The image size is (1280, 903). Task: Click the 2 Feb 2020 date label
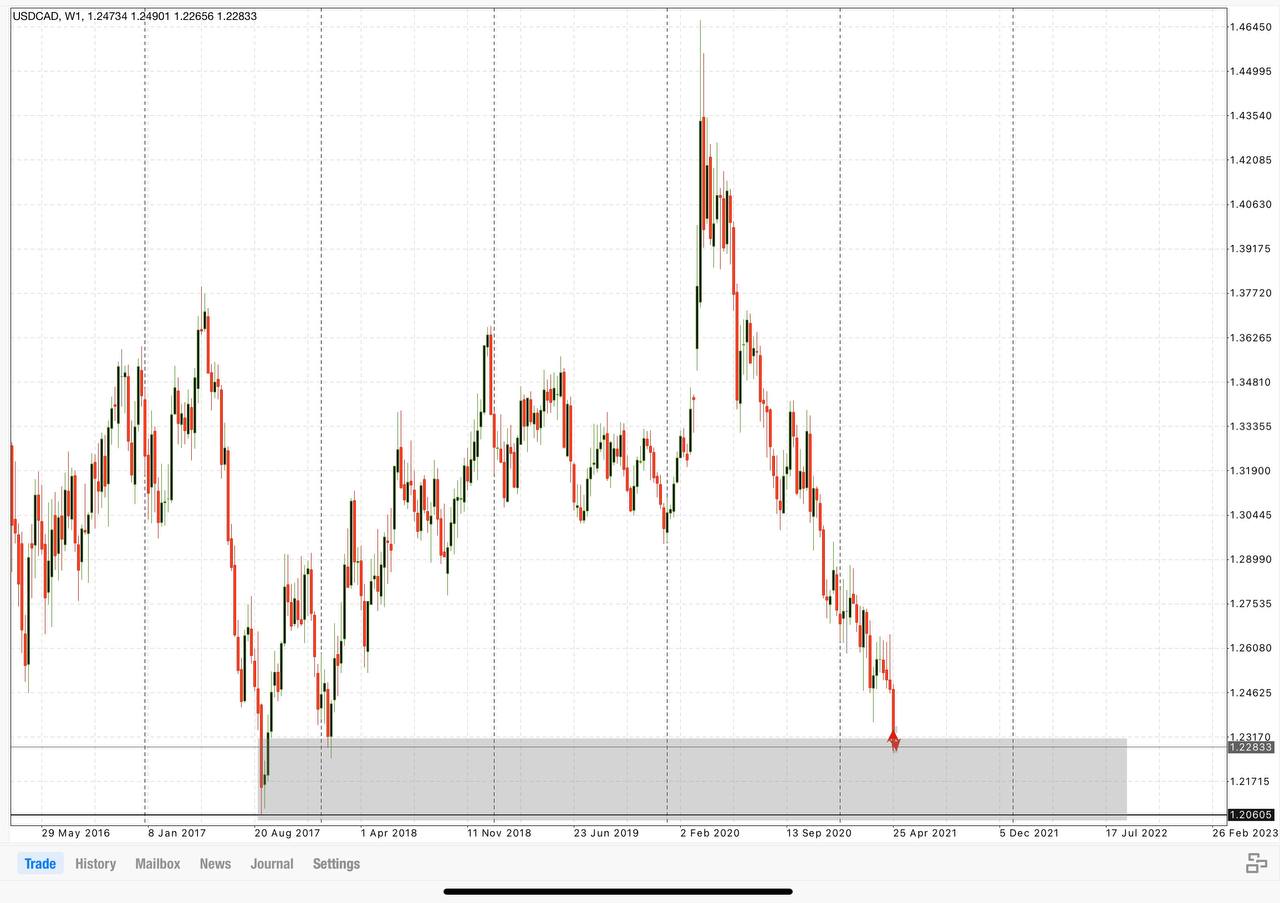tap(710, 832)
